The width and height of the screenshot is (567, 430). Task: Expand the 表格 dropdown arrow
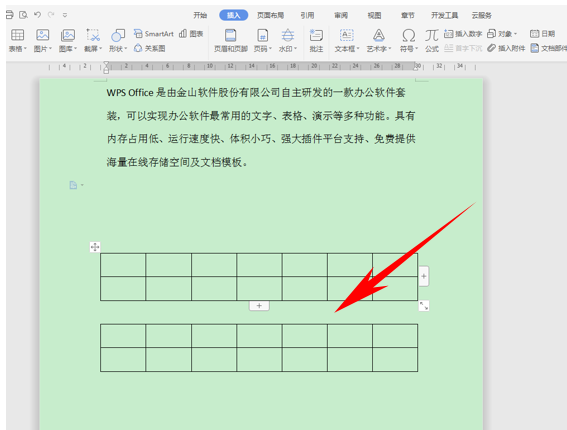25,48
